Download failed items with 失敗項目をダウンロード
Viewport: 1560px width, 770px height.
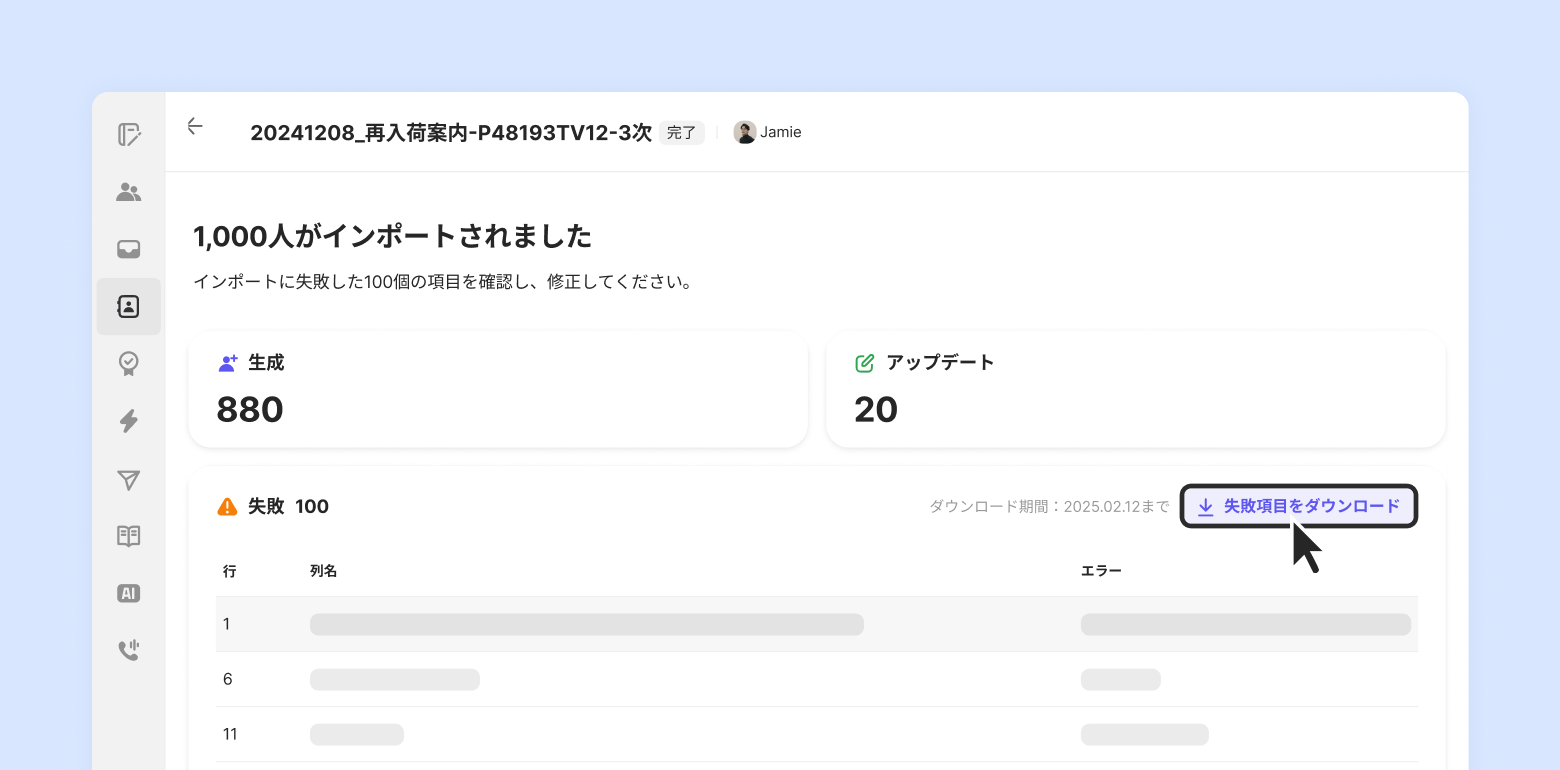click(1299, 506)
